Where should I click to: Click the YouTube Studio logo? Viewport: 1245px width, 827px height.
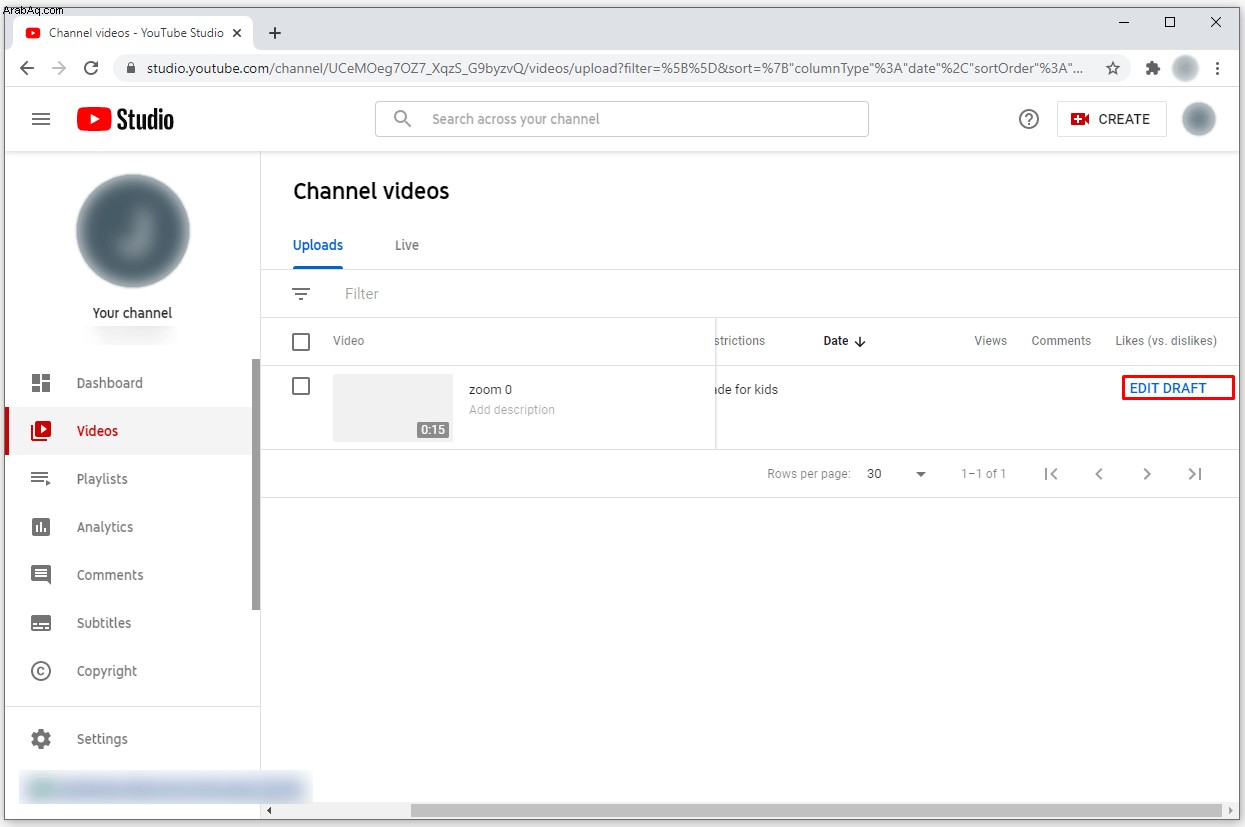[x=125, y=119]
